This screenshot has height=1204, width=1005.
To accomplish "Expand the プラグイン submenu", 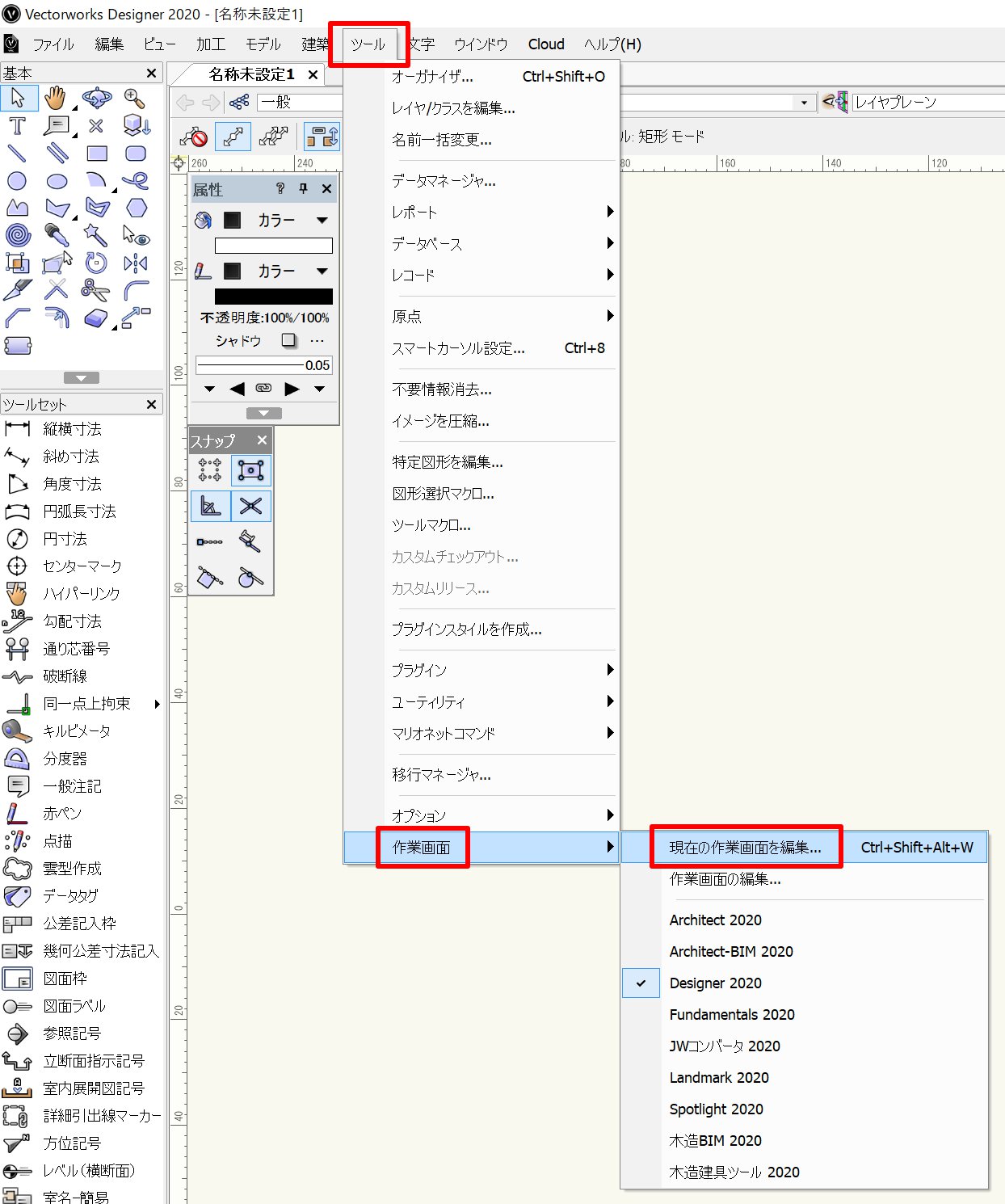I will [481, 670].
